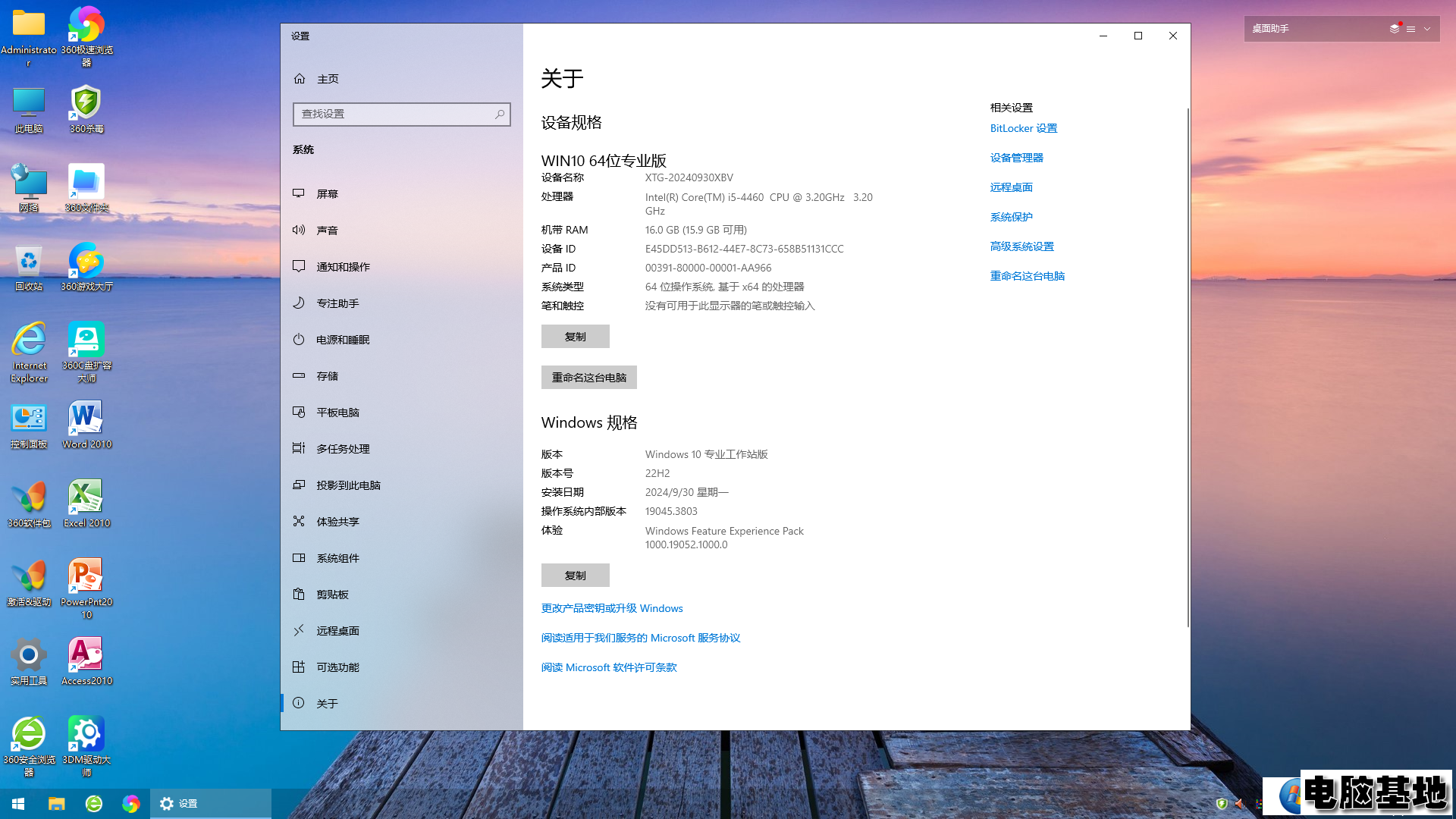Launch 360 browser from taskbar
Screen dimensions: 1456x819
94,804
